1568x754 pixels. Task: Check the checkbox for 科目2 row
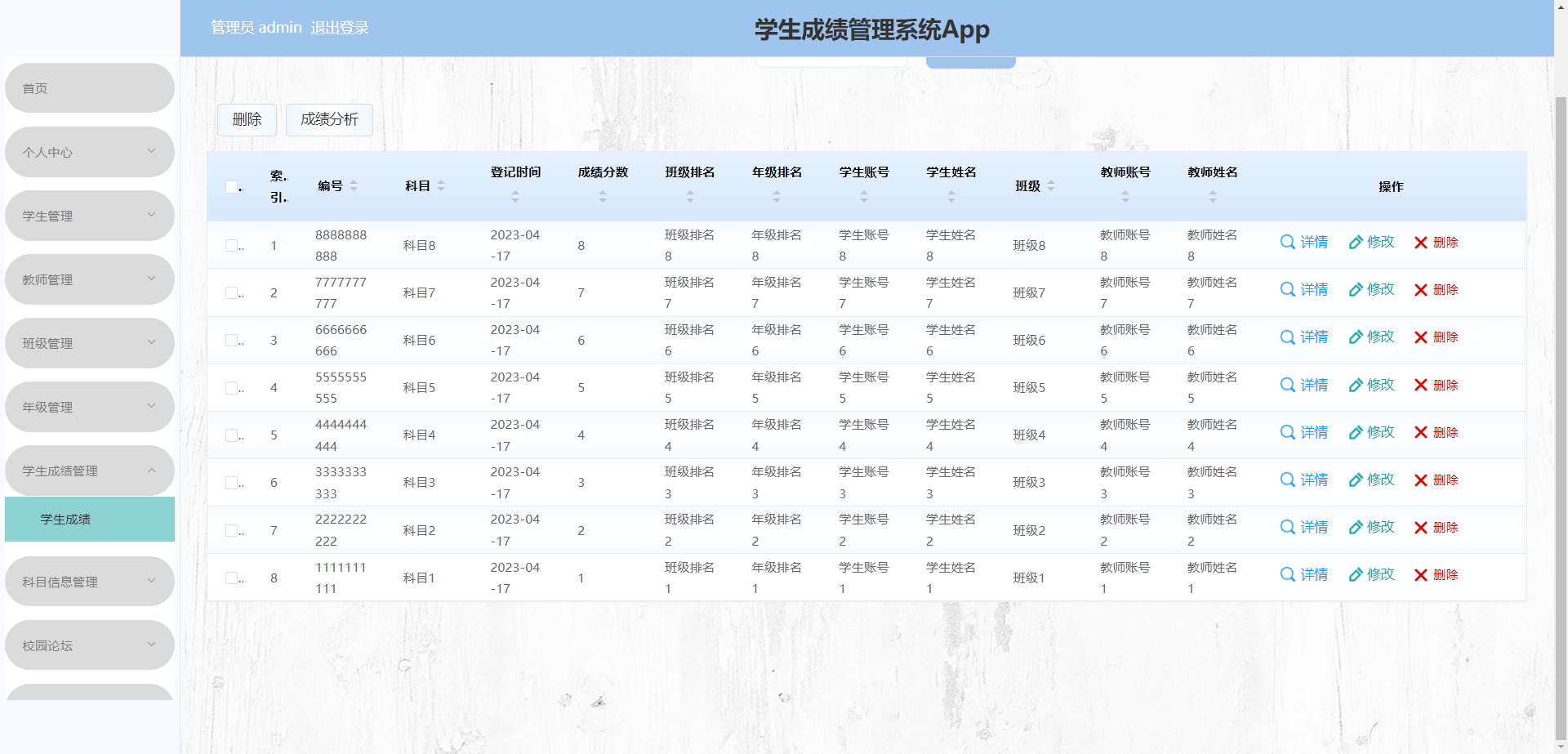(231, 529)
